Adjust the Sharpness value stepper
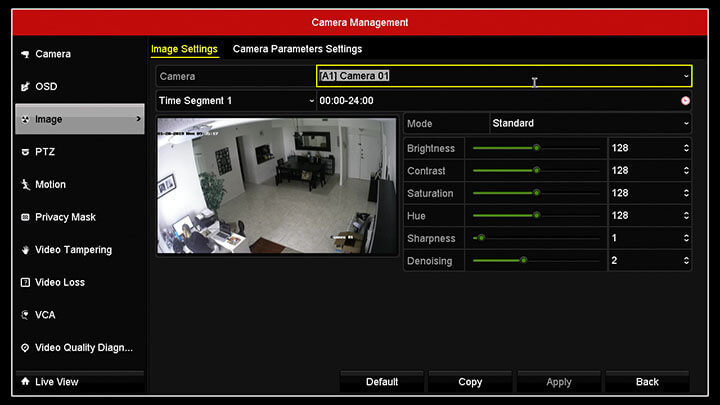Image resolution: width=720 pixels, height=405 pixels. tap(686, 238)
